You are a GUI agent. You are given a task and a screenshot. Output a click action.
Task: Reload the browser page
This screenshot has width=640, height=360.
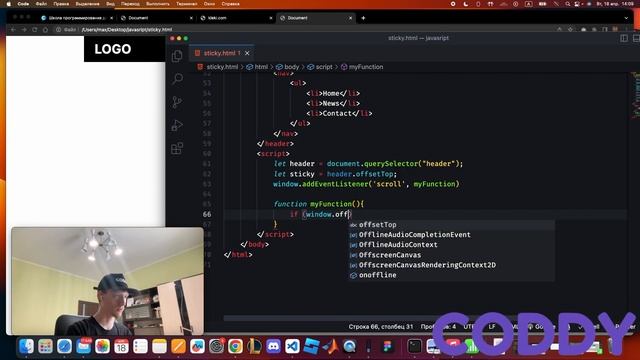coord(34,29)
